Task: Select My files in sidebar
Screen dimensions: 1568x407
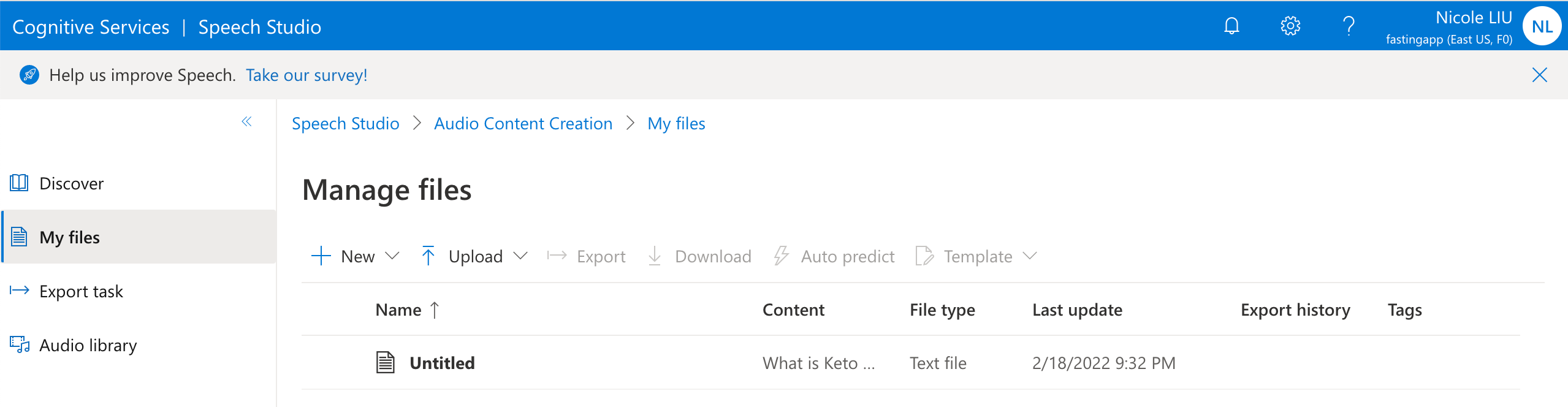Action: [x=139, y=237]
